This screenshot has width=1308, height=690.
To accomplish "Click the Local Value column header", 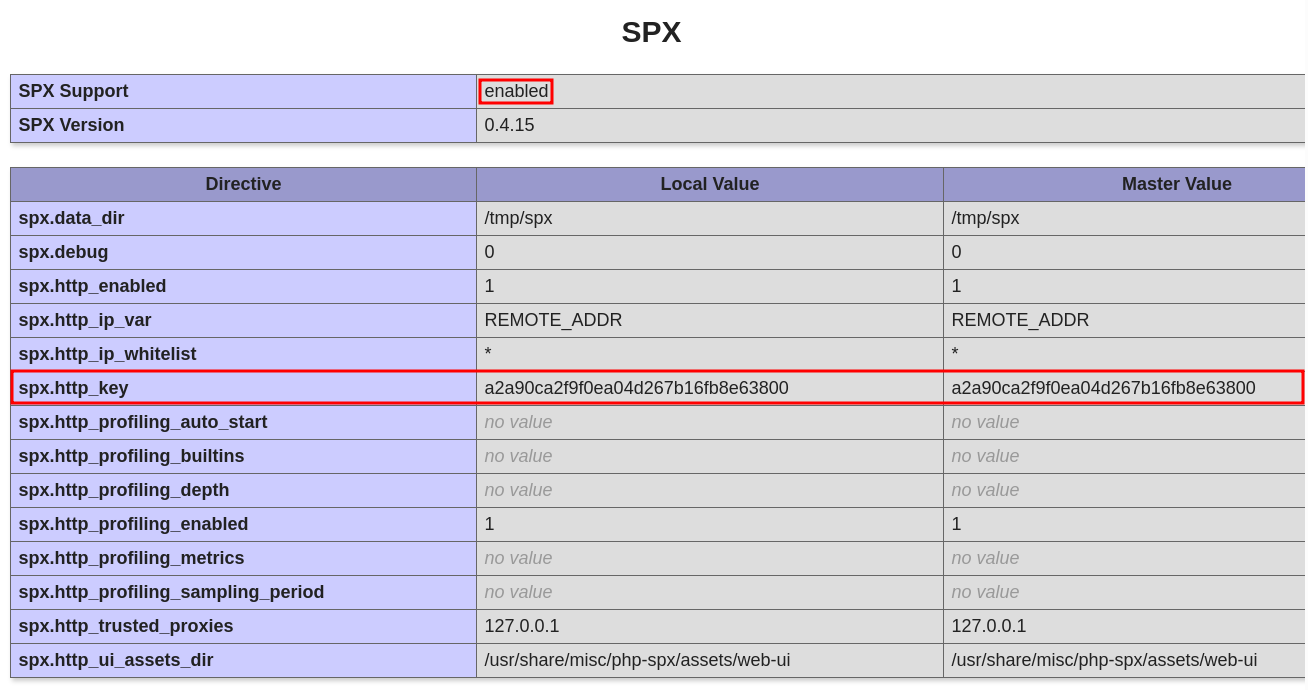I will (x=710, y=184).
